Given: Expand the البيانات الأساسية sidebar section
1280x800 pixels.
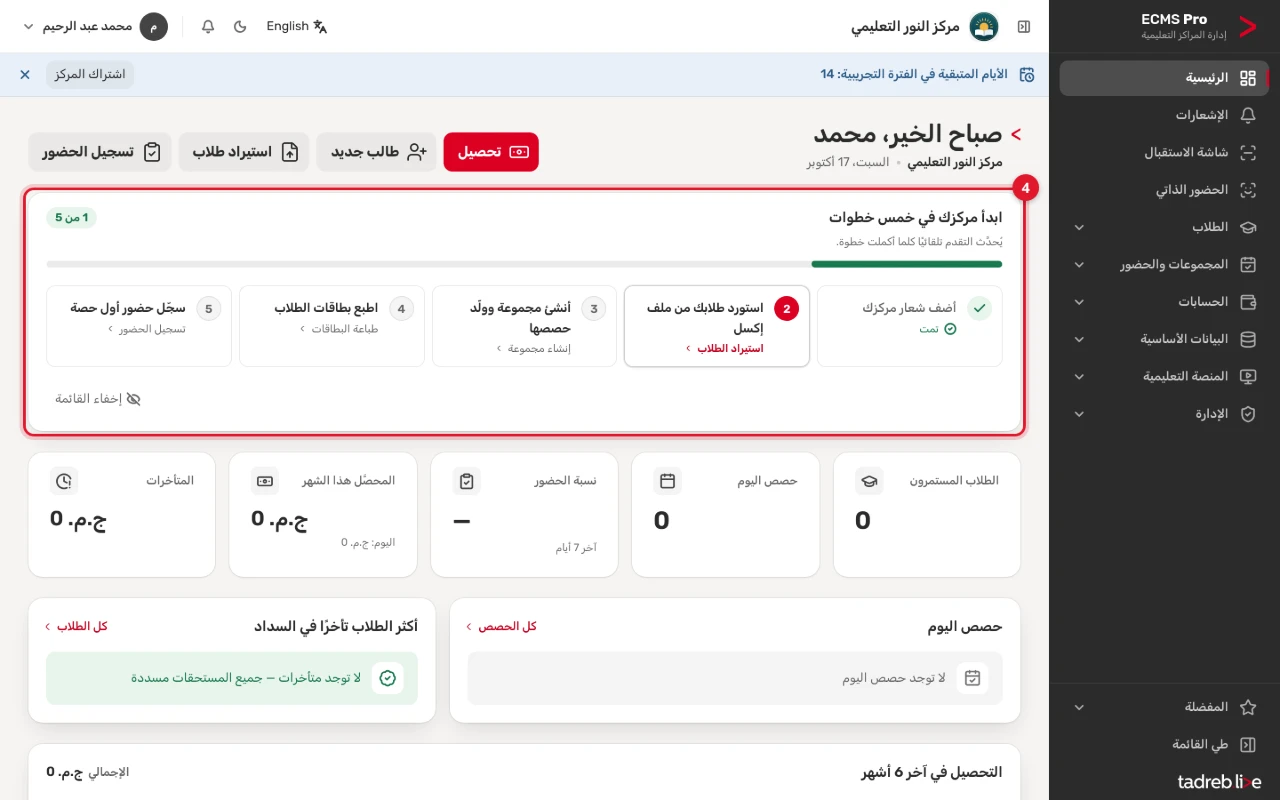Looking at the screenshot, I should (1164, 339).
